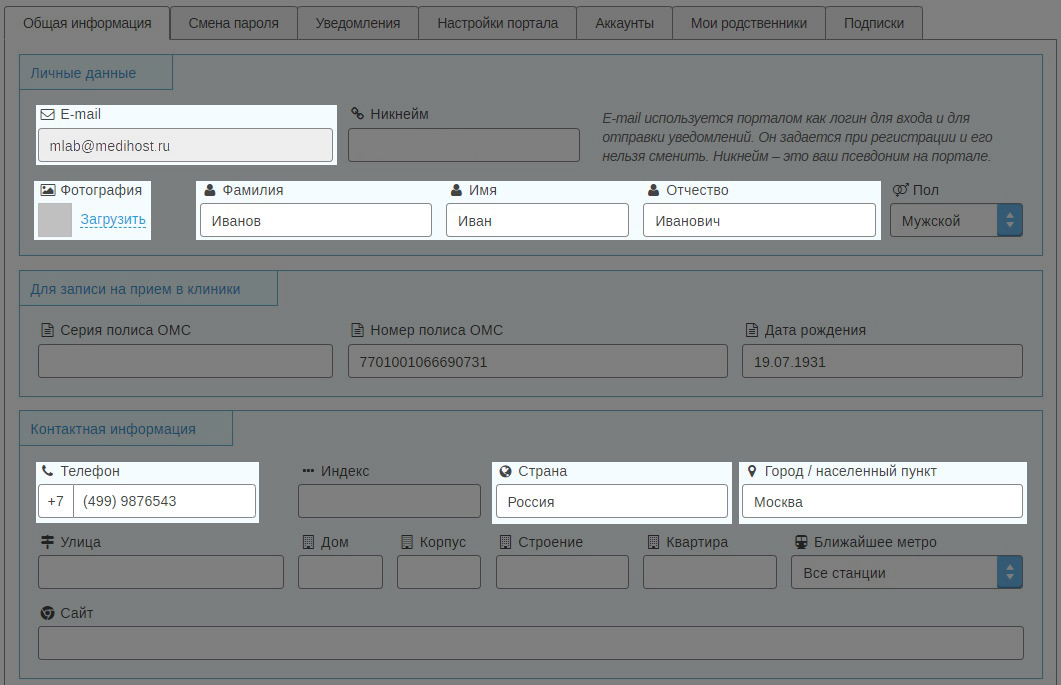Viewport: 1061px width, 685px height.
Task: Click the map pin icon beside Город
Action: [752, 471]
